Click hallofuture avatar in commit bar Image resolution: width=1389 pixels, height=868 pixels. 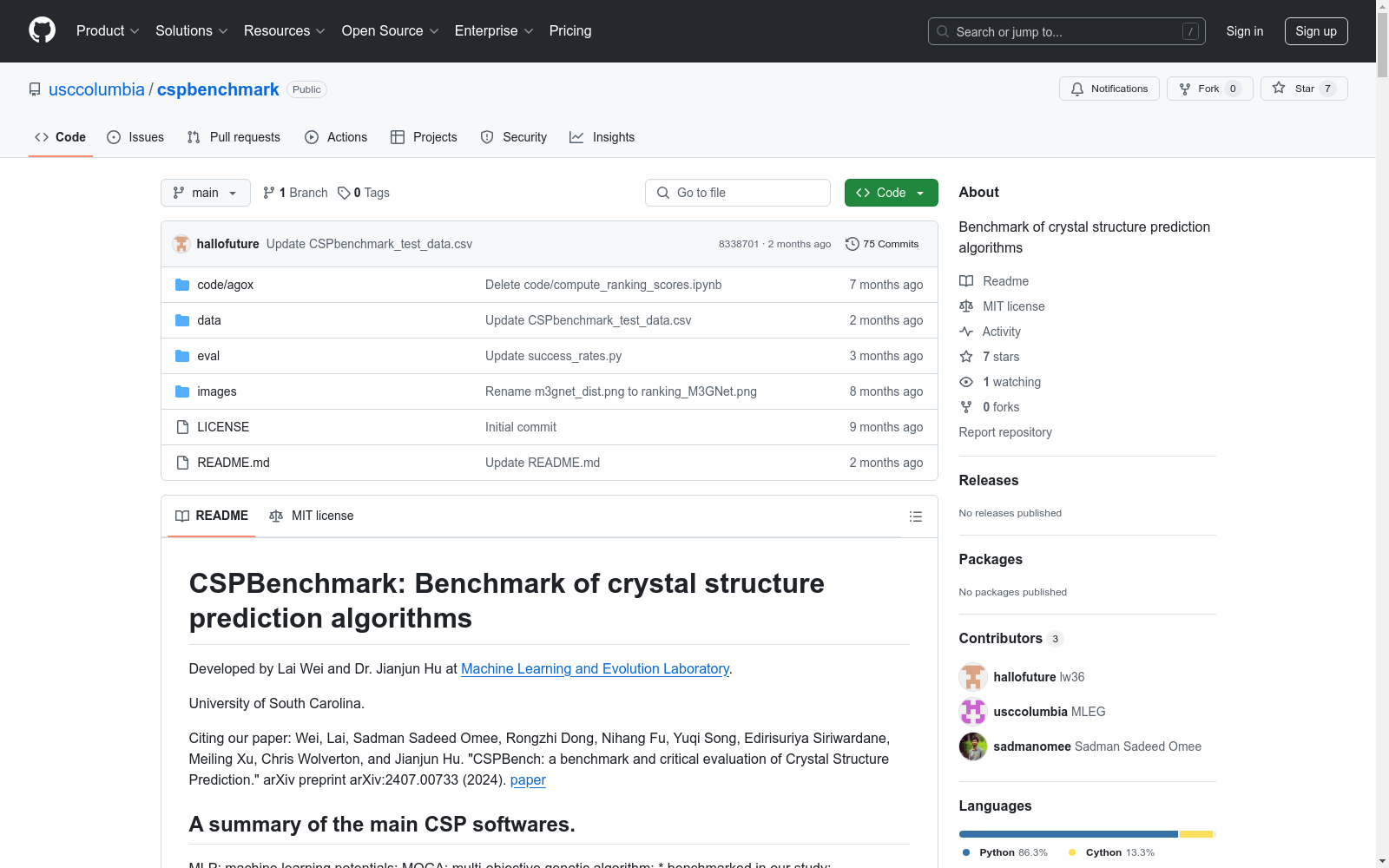click(181, 244)
